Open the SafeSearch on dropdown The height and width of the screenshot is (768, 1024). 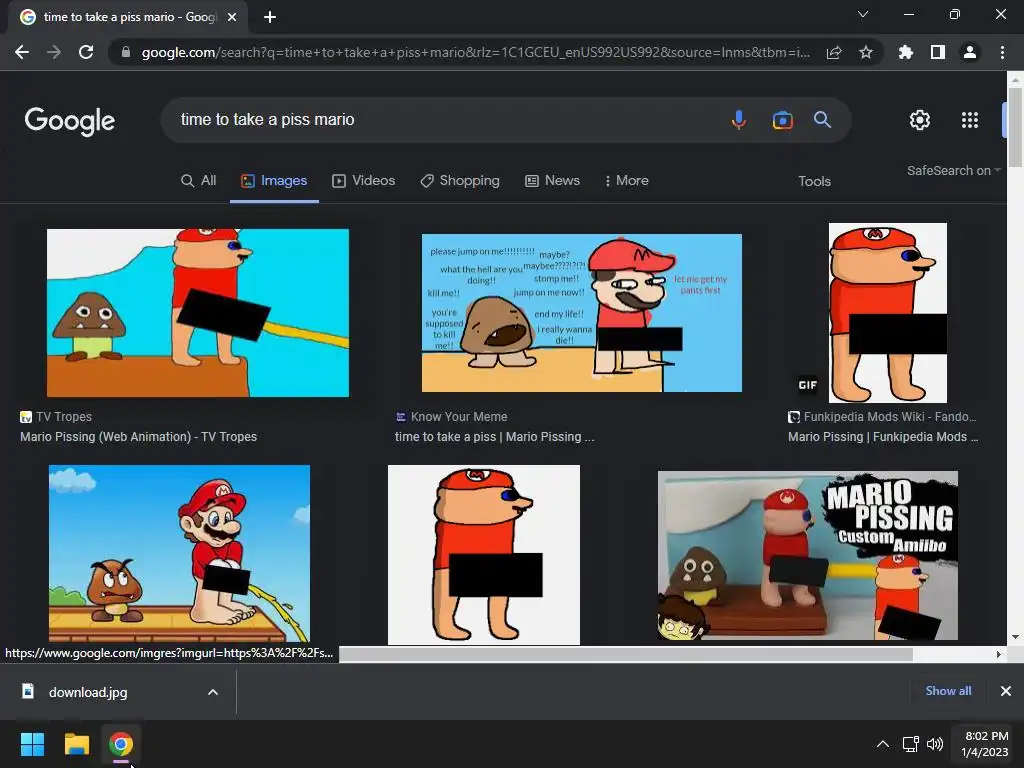coord(953,171)
